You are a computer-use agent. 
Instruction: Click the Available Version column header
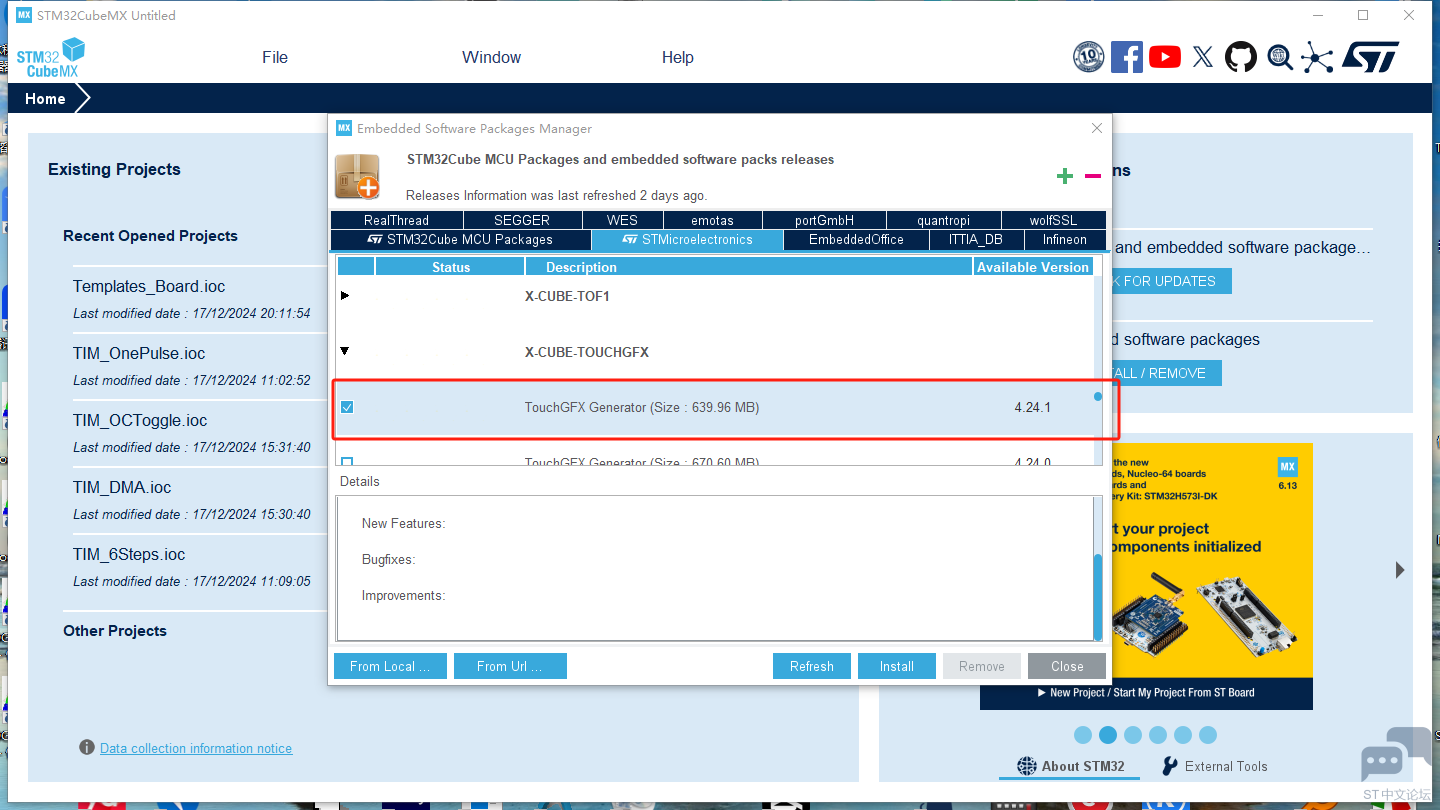tap(1033, 267)
